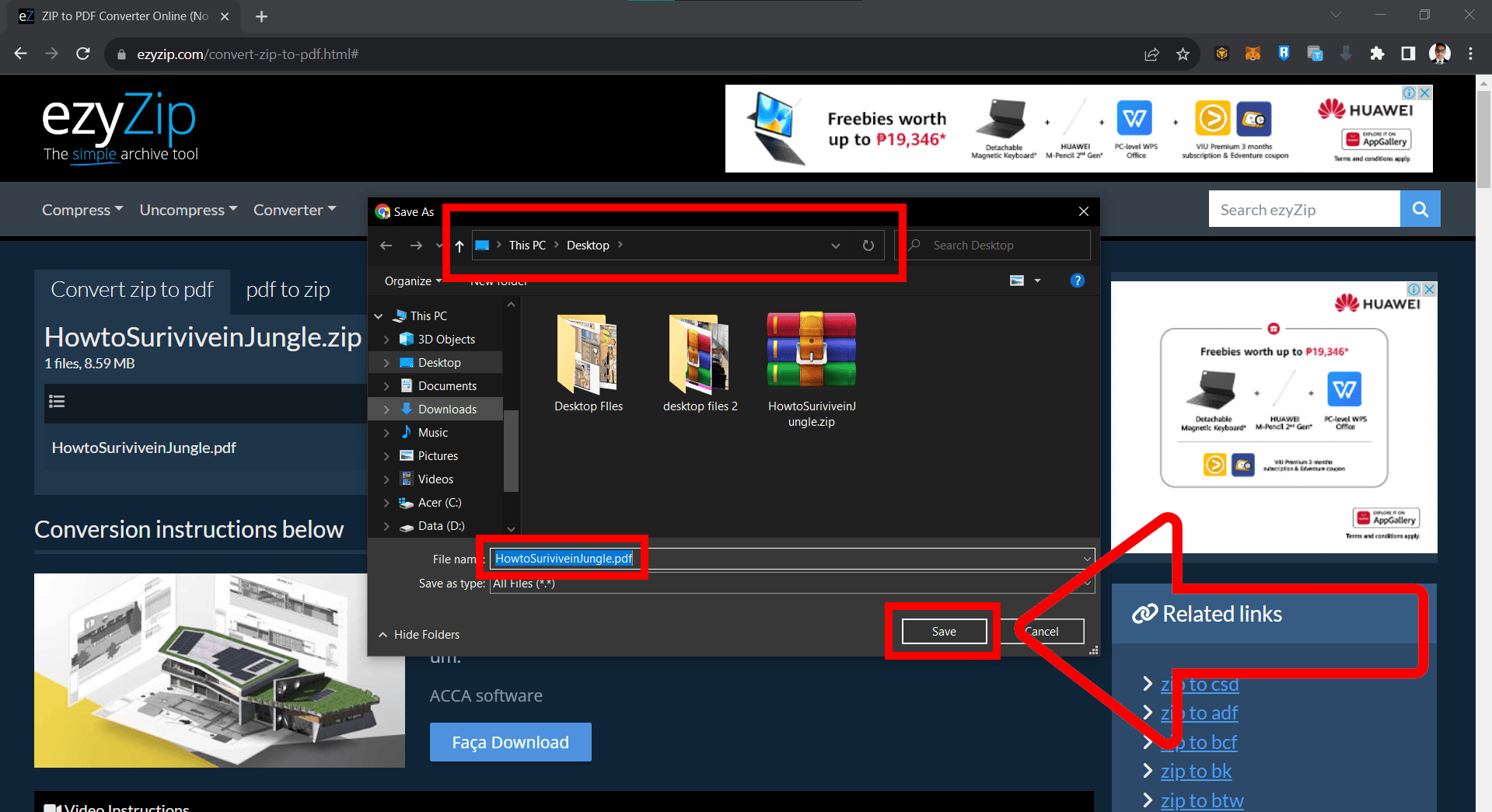Image resolution: width=1492 pixels, height=812 pixels.
Task: Open the browser extensions puzzle icon
Action: coord(1377,54)
